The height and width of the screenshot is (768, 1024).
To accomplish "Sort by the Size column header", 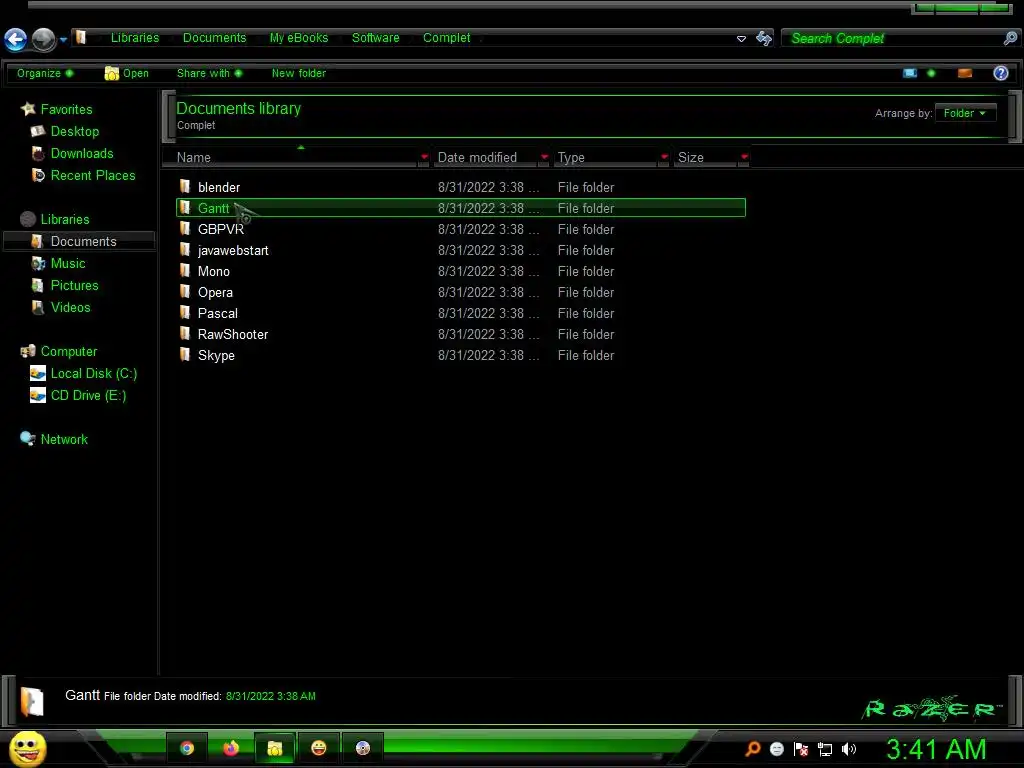I will click(x=707, y=157).
